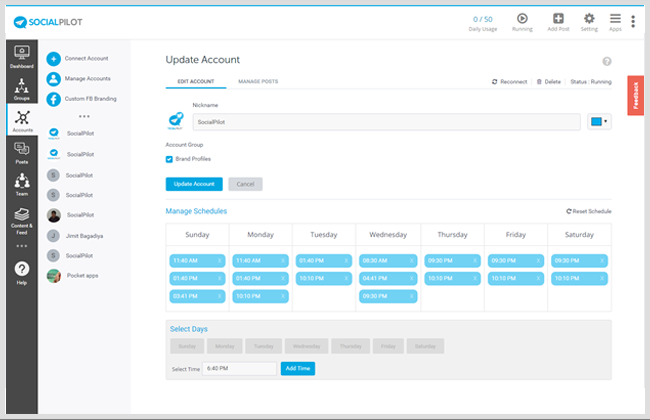Click Thursday 09:30 PM time slot

pos(452,261)
